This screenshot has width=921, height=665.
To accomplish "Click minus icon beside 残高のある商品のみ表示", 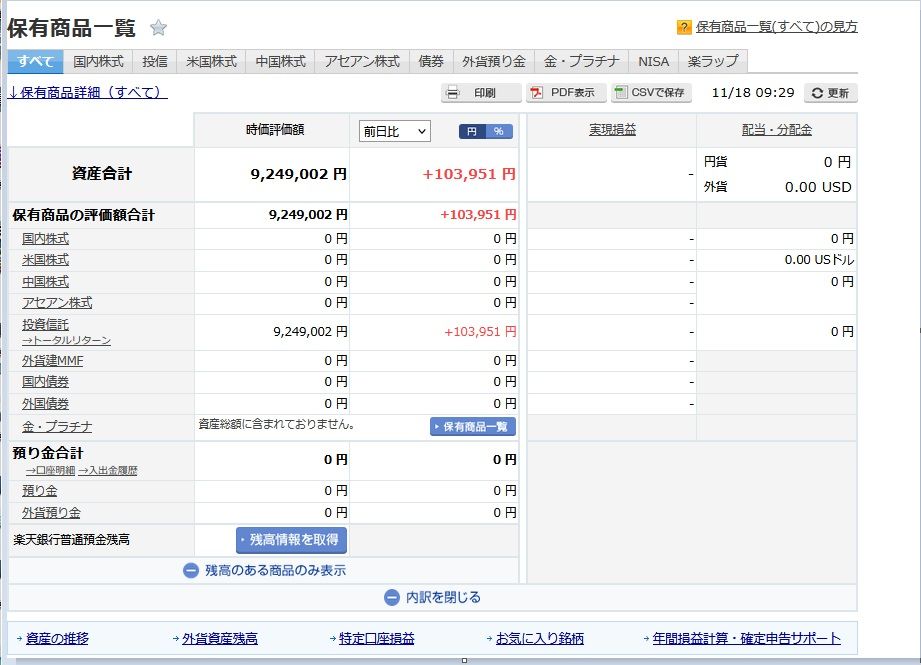I will (191, 570).
